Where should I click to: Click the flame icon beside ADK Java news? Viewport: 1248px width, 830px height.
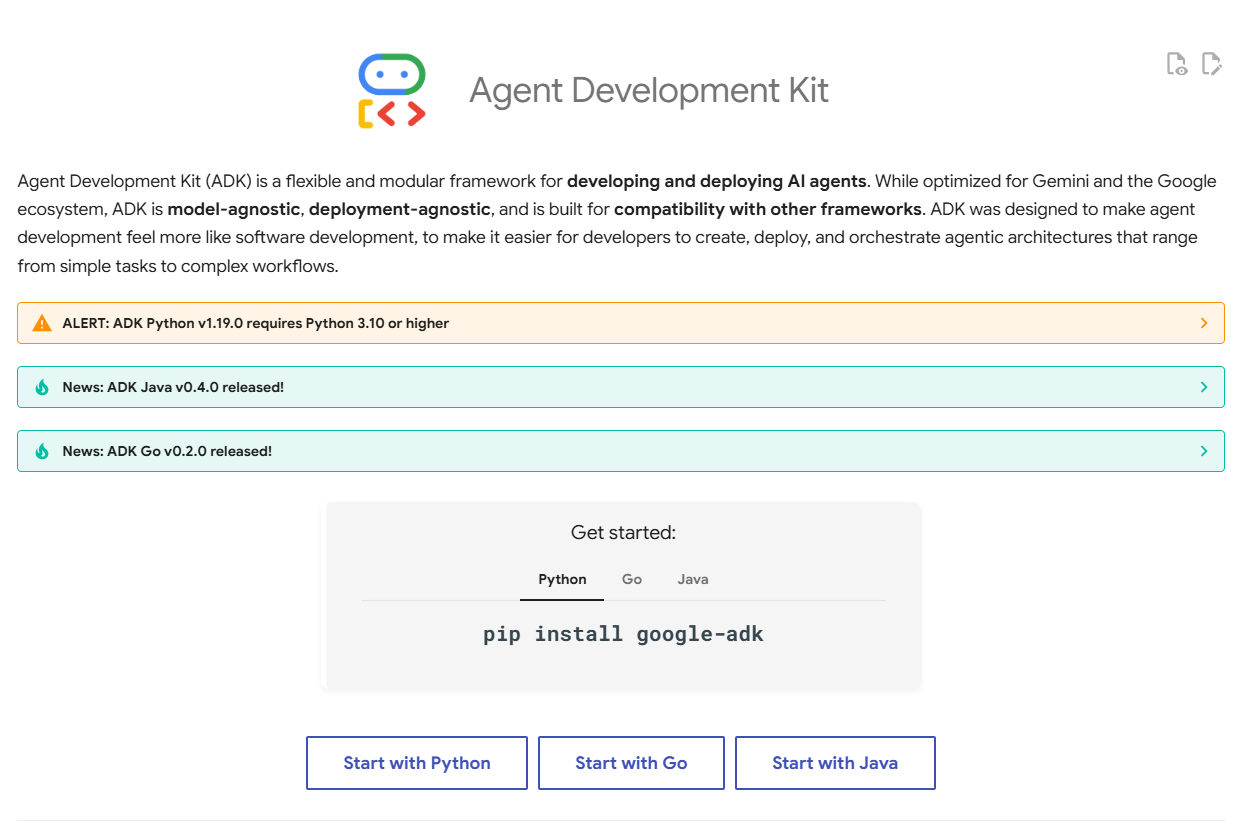(x=41, y=387)
